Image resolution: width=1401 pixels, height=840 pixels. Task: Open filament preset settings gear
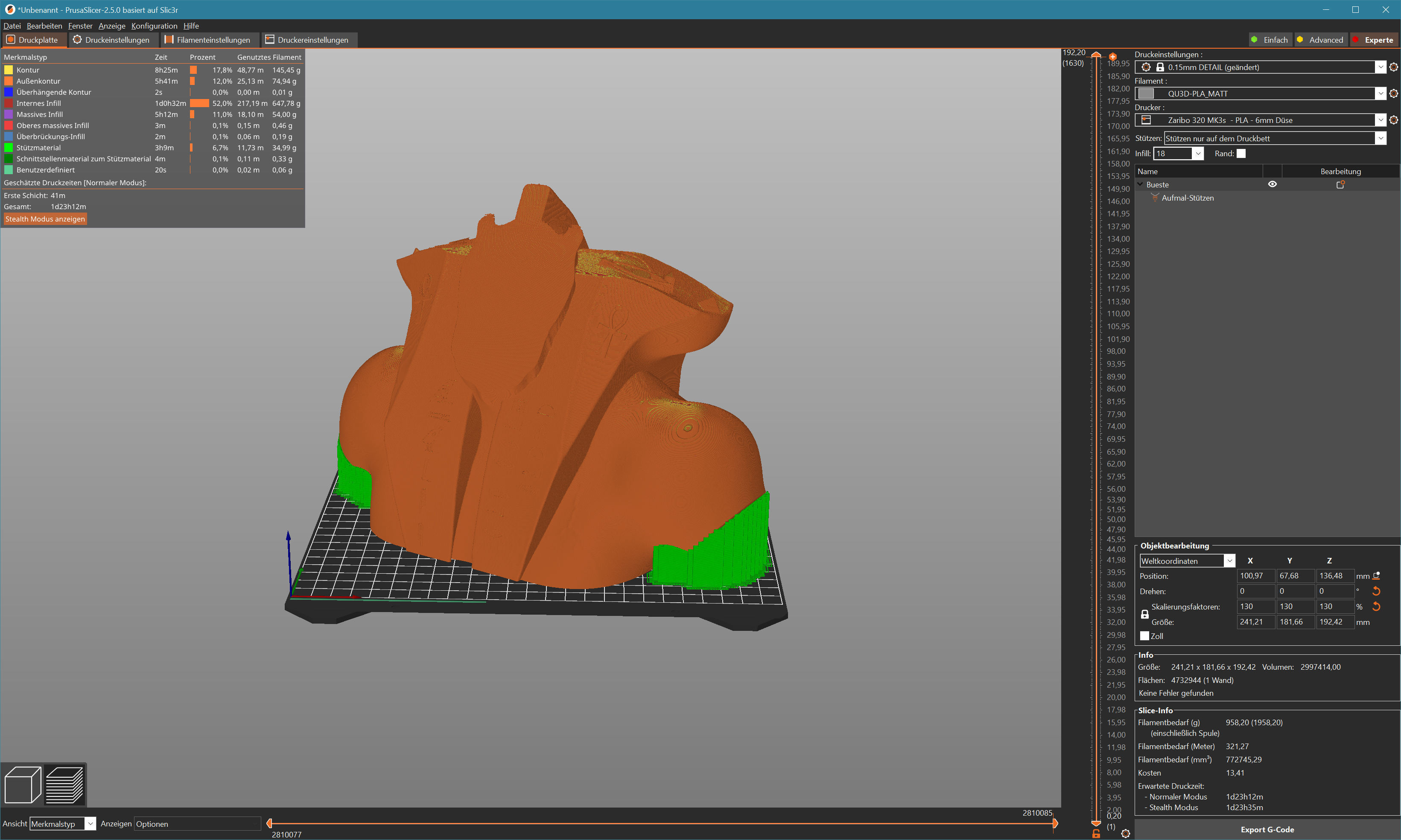[x=1394, y=93]
